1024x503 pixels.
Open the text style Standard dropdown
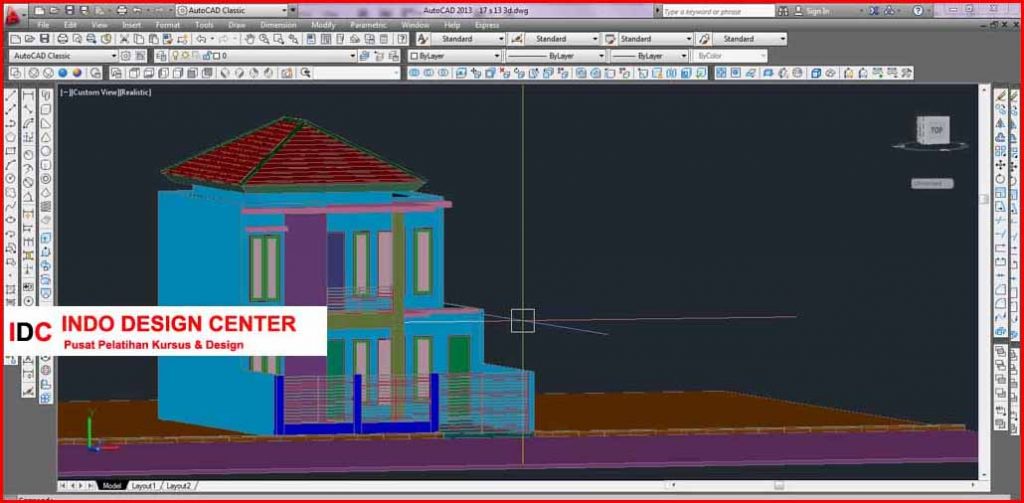click(468, 39)
